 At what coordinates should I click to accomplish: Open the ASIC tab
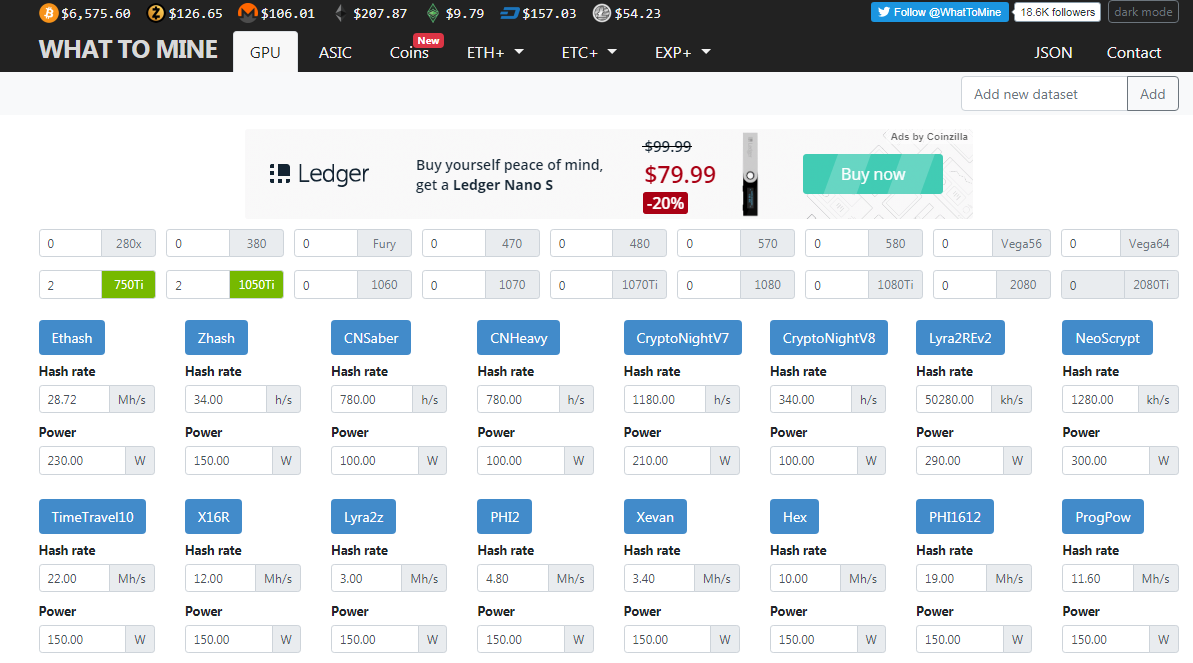pos(335,53)
